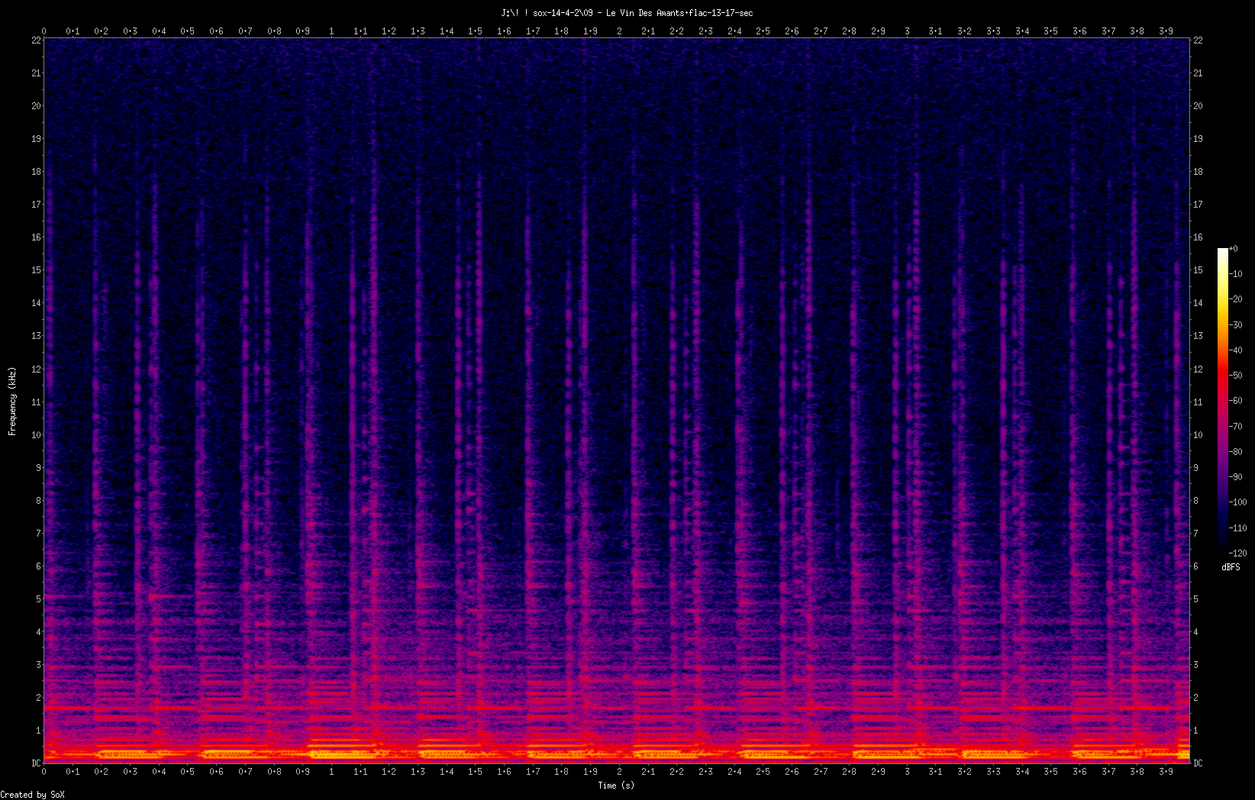The height and width of the screenshot is (800, 1255).
Task: Click the "1.3" tick on the top time axis
Action: (418, 31)
